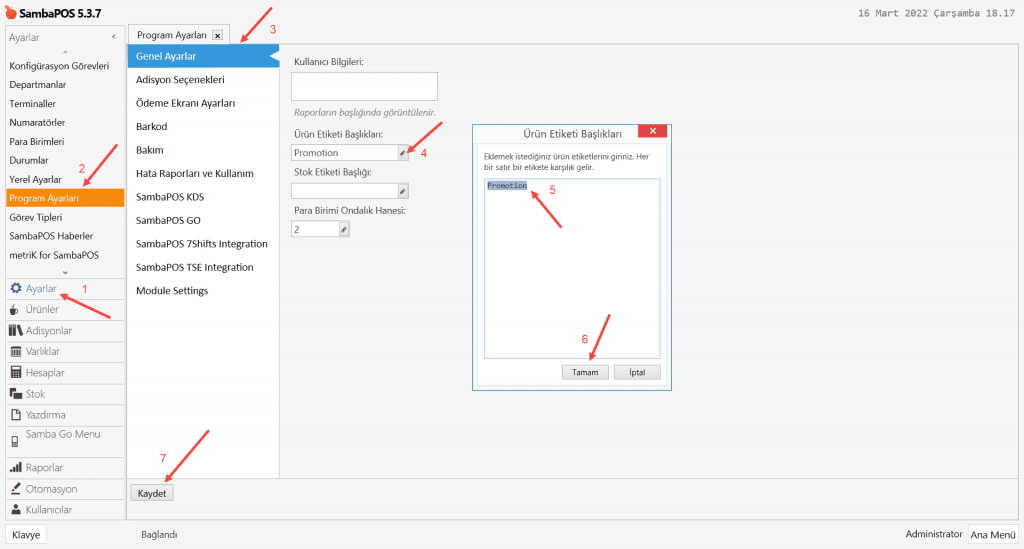Open the SambaPOS GO section

203,221
